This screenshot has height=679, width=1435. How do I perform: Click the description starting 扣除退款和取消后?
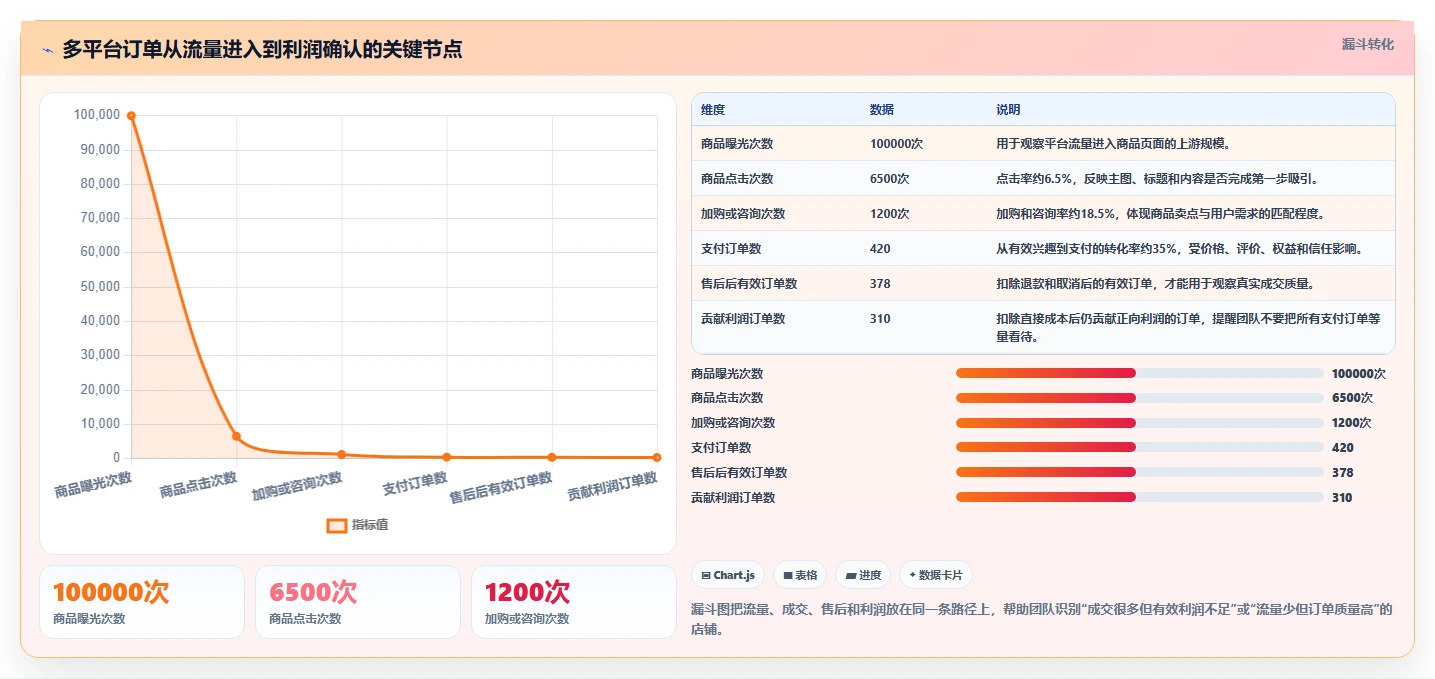coord(1155,284)
